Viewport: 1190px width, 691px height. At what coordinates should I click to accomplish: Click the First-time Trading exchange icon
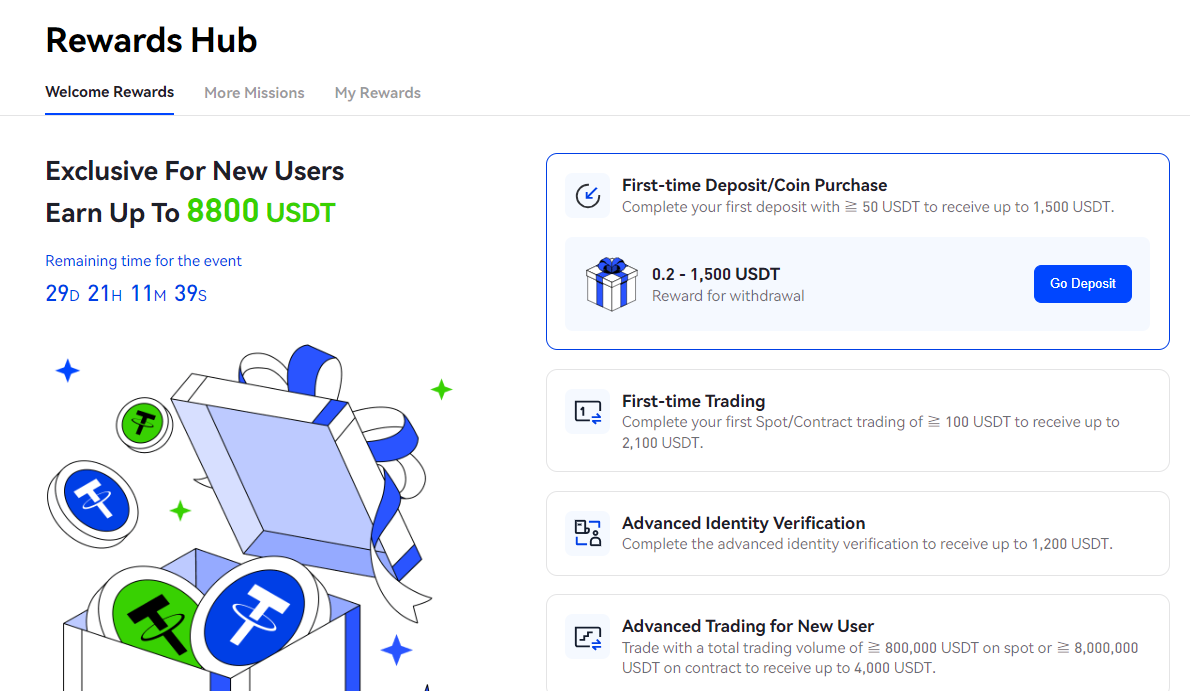click(x=587, y=410)
